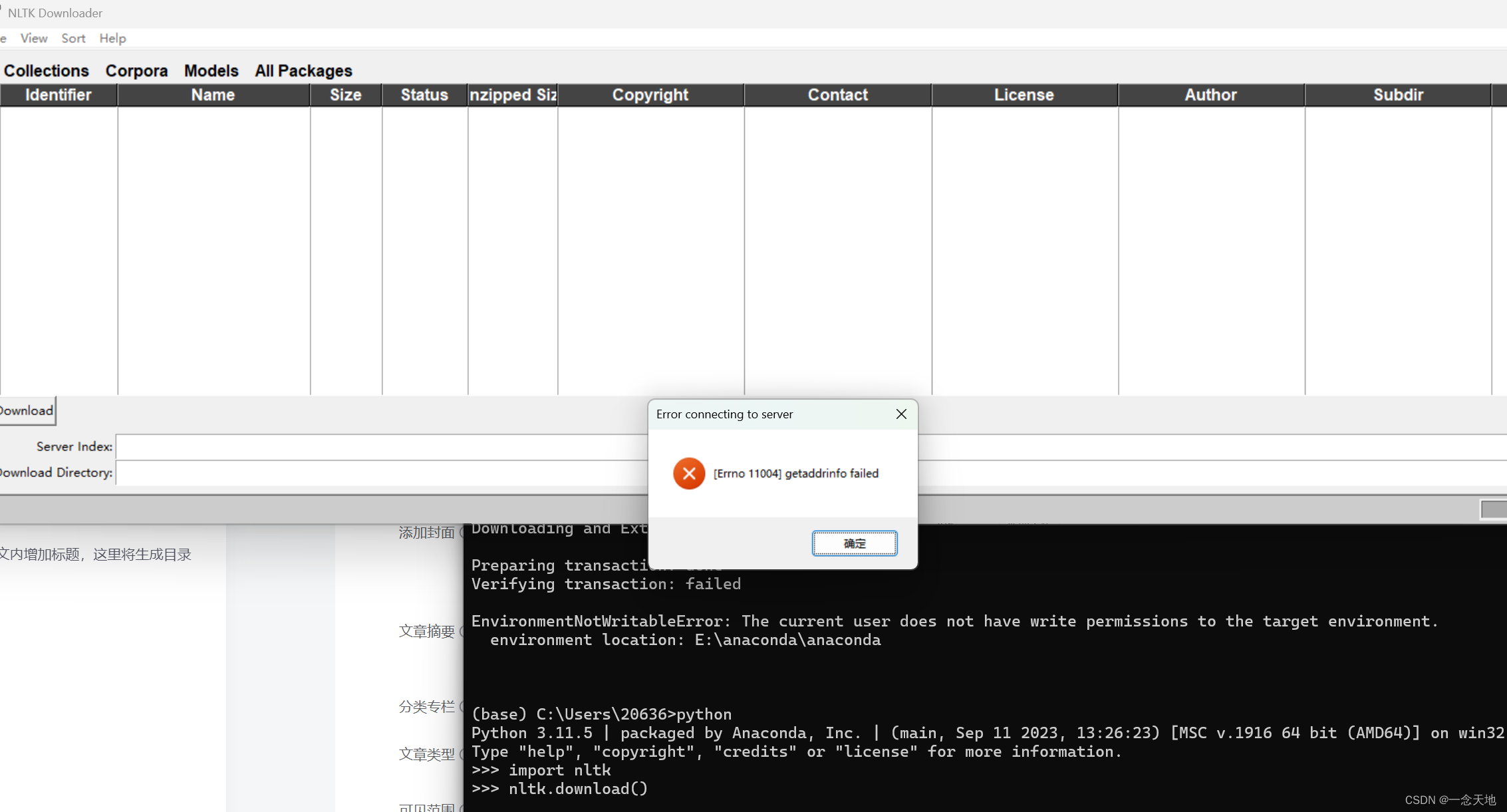Image resolution: width=1507 pixels, height=812 pixels.
Task: Switch to the Corpora tab
Action: (136, 70)
